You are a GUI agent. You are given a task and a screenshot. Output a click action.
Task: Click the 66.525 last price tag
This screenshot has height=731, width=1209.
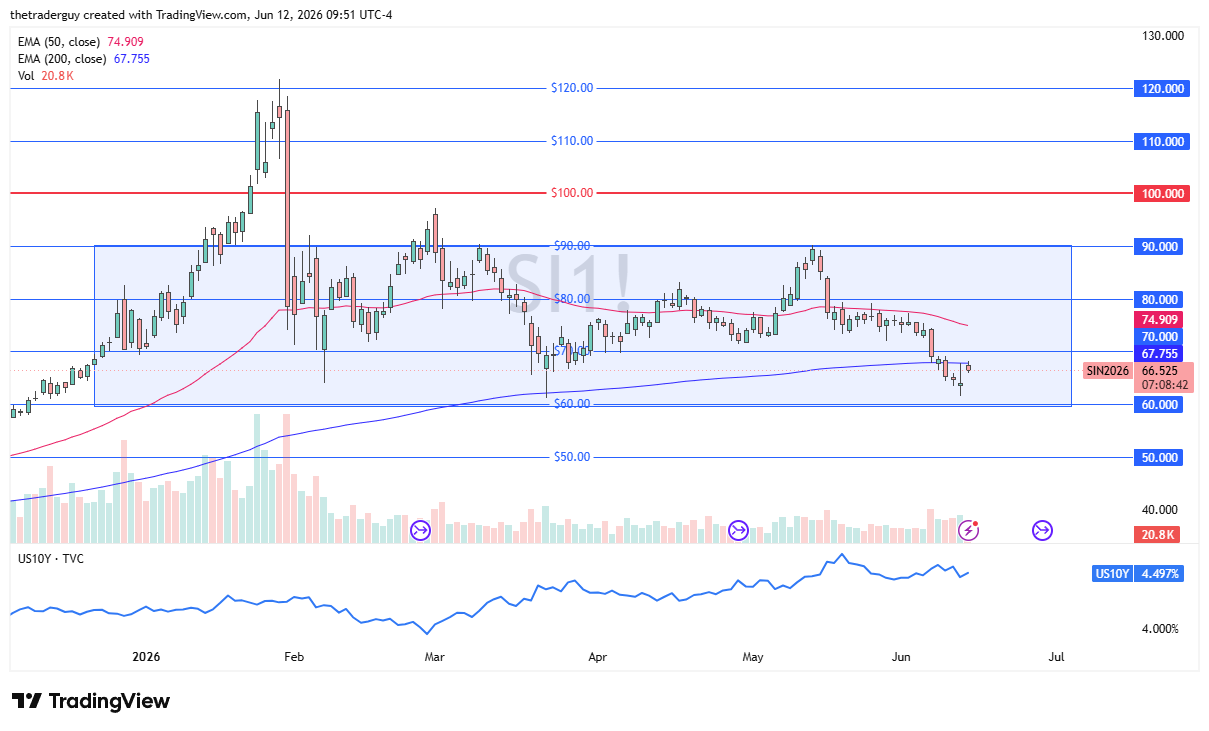tap(1161, 370)
